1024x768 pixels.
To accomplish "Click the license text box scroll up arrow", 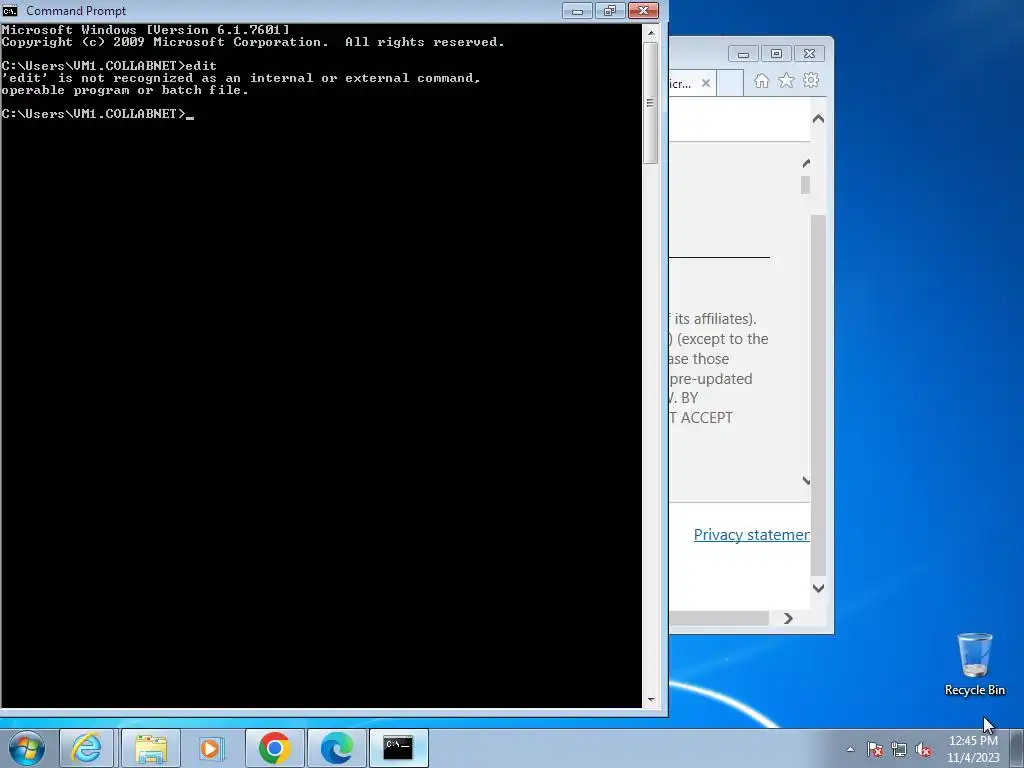I will [806, 163].
